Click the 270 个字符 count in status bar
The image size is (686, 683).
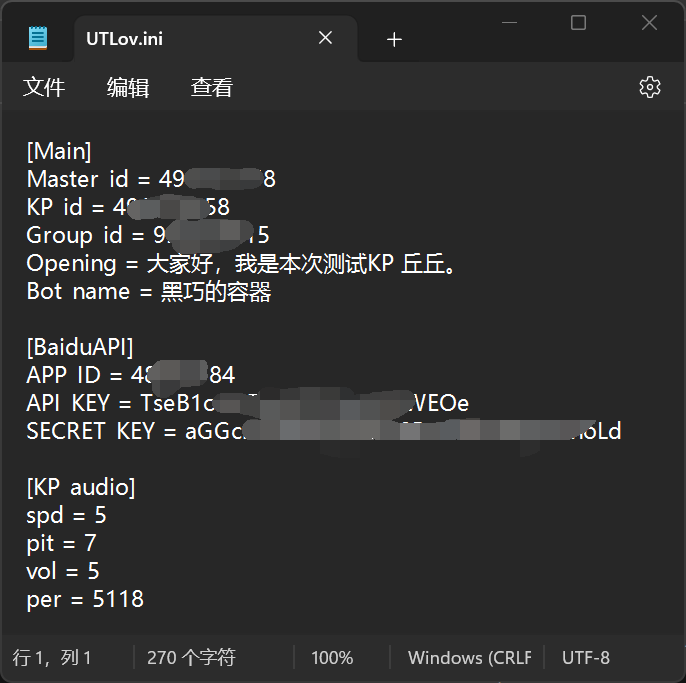tap(191, 658)
